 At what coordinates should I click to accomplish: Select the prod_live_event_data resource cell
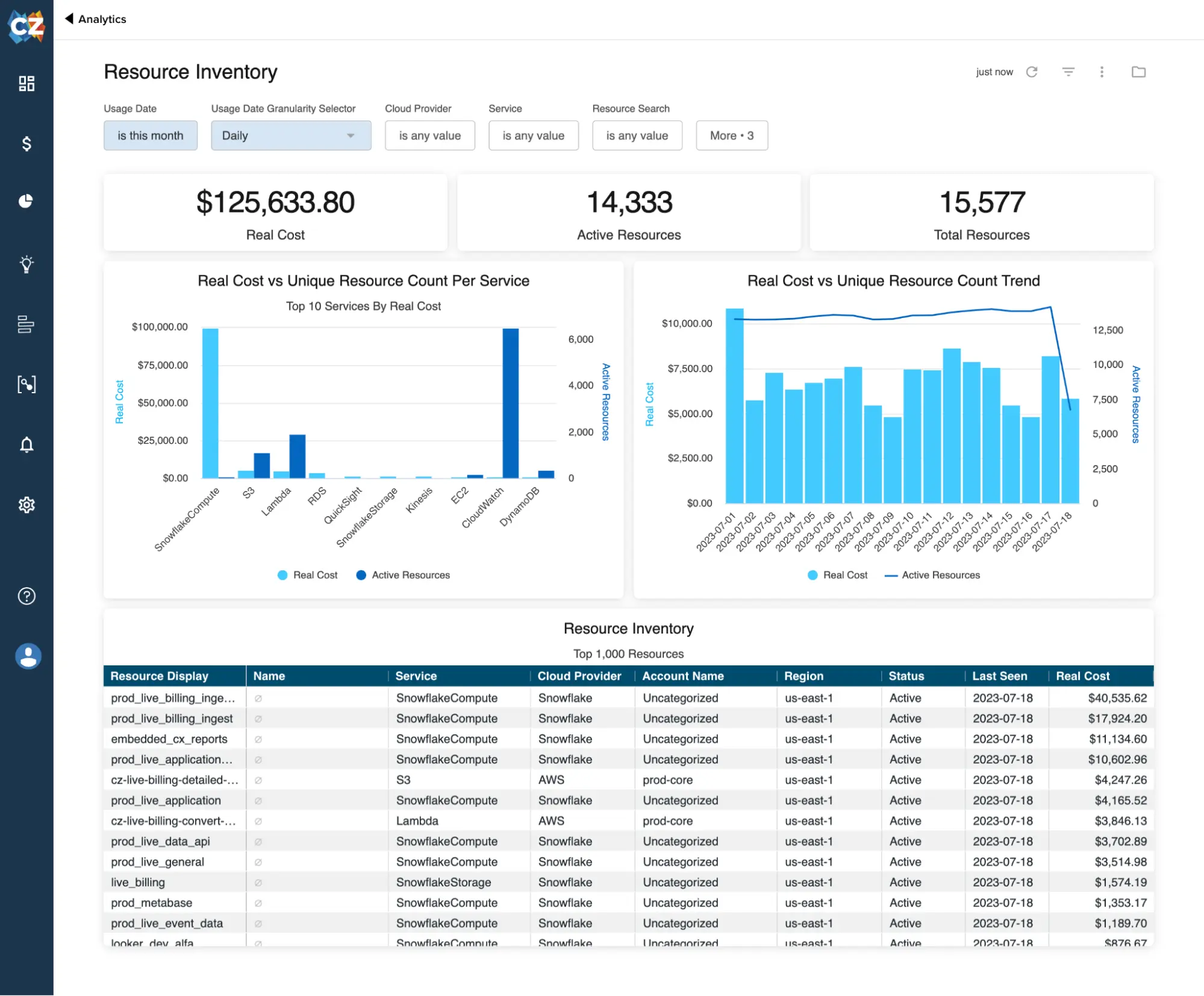tap(175, 924)
